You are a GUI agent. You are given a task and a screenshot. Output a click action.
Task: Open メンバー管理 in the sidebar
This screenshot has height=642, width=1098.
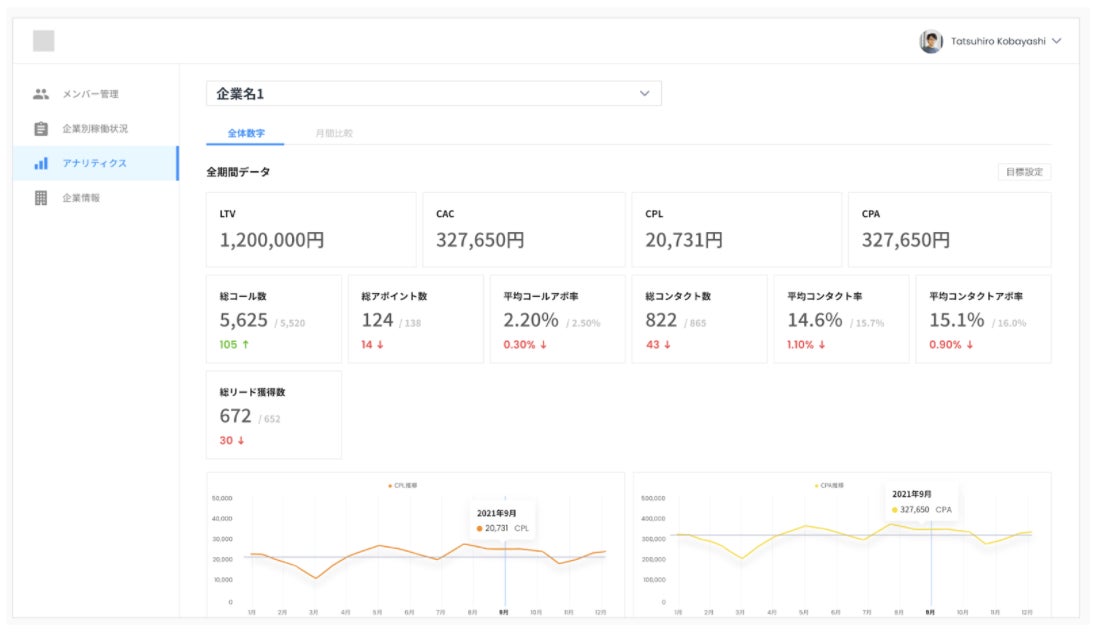click(90, 94)
